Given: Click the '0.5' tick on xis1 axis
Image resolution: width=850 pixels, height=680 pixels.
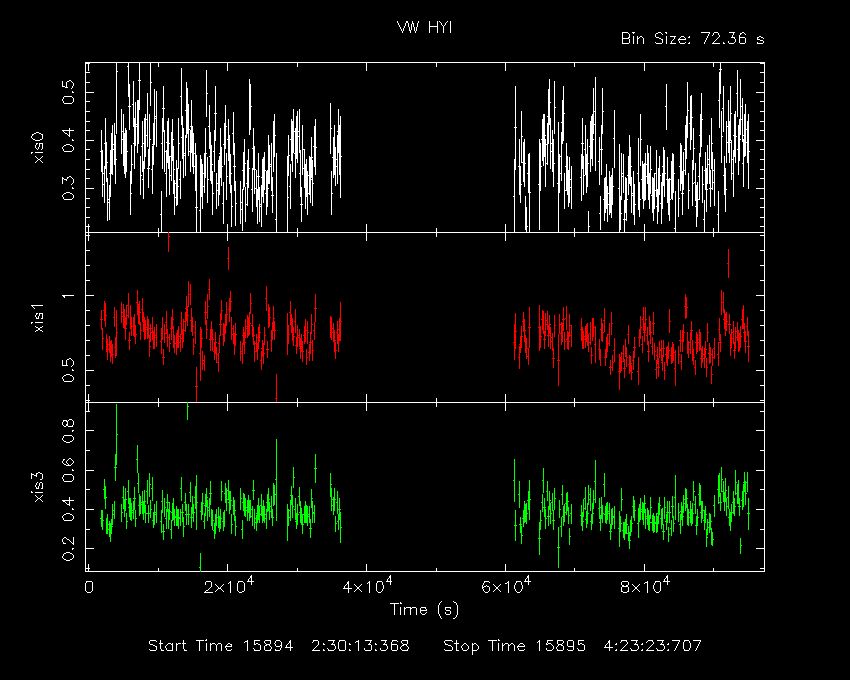Looking at the screenshot, I should 68,370.
